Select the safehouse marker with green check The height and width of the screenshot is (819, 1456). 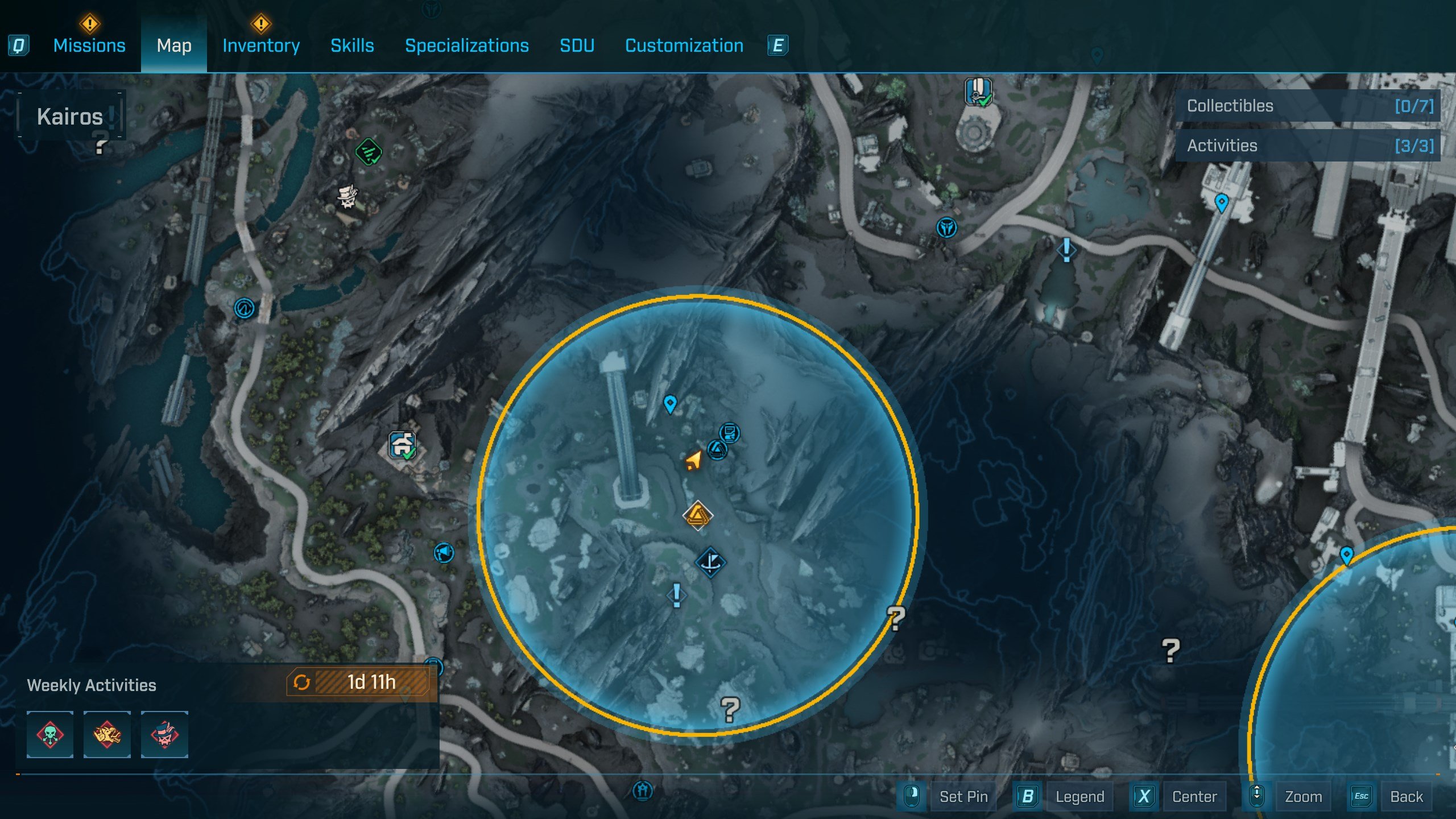point(403,445)
